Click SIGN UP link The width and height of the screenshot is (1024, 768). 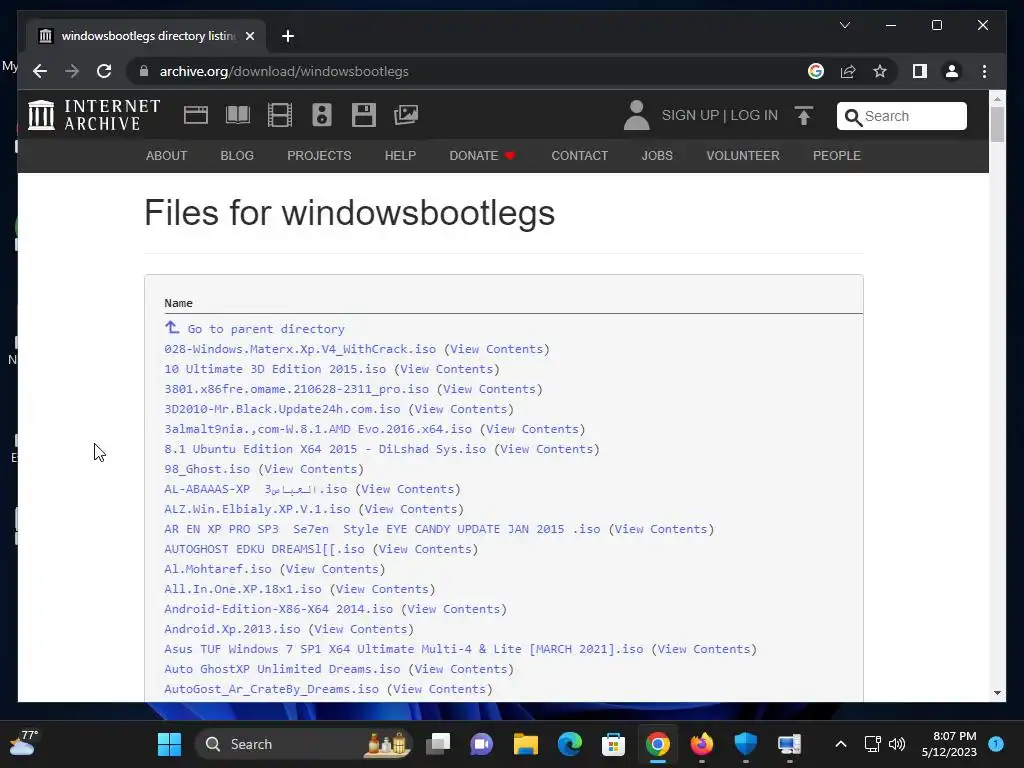tap(690, 115)
